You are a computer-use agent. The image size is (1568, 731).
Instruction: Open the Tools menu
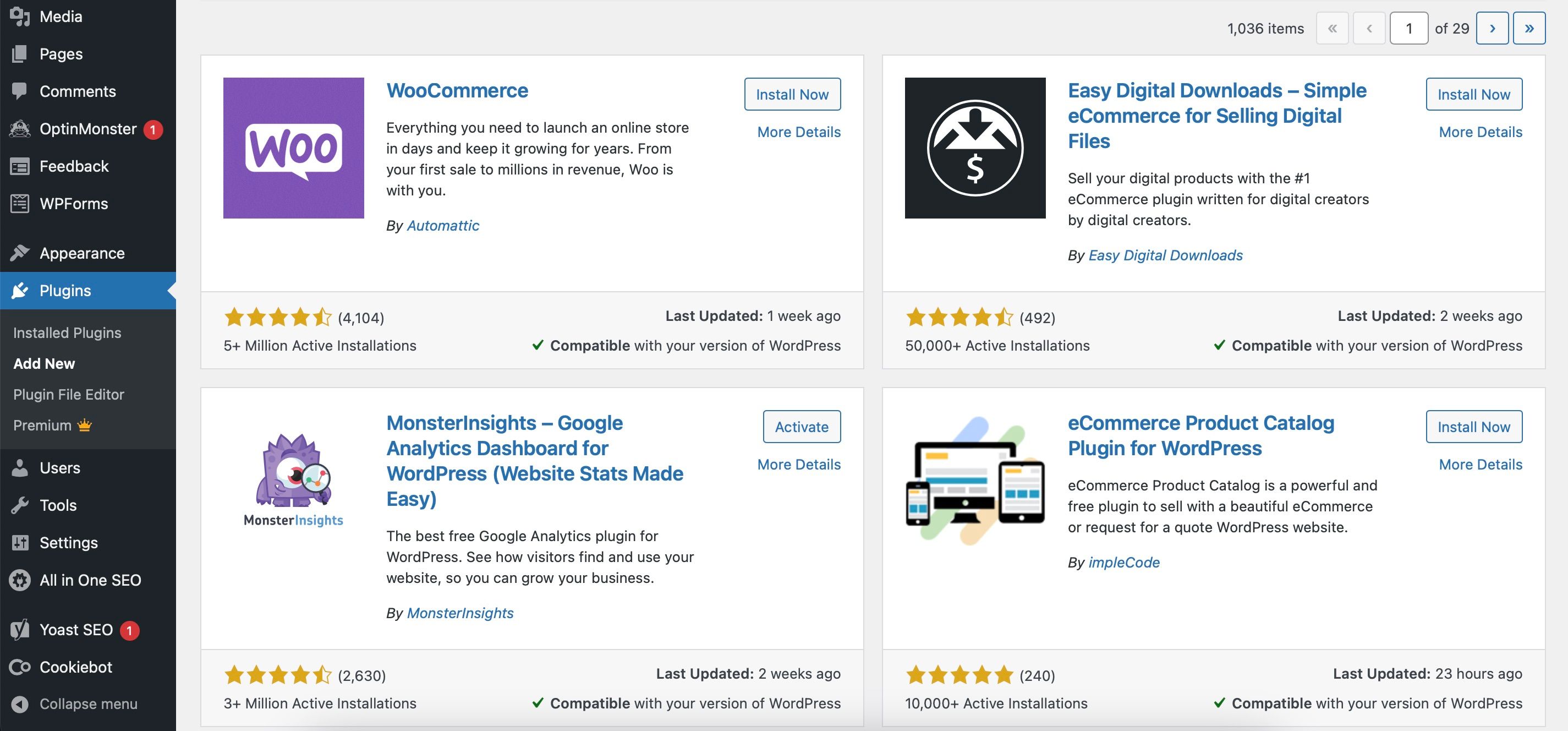click(x=87, y=505)
